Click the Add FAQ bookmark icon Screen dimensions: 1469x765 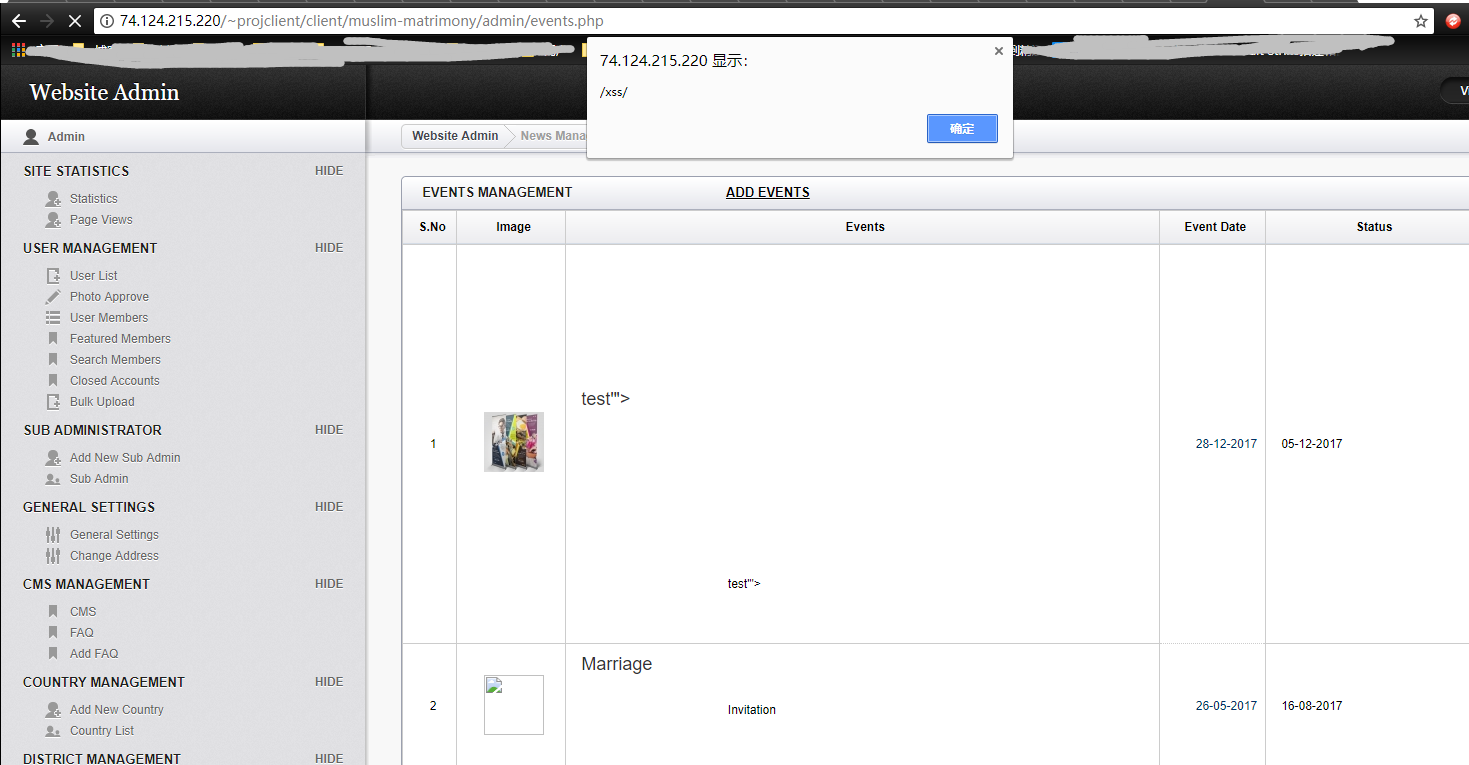tap(53, 654)
